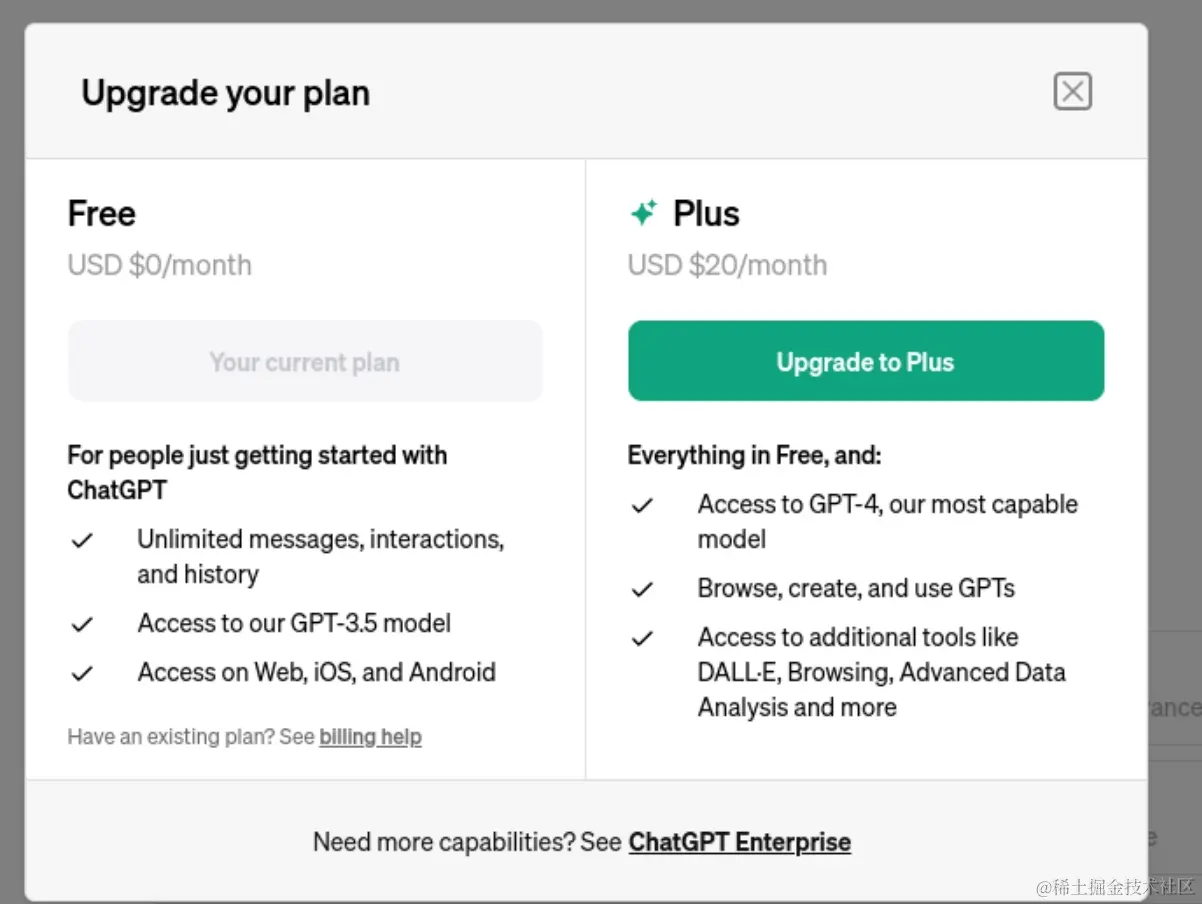Click Need more capabilities? text in footer
The width and height of the screenshot is (1202, 904).
click(x=467, y=842)
